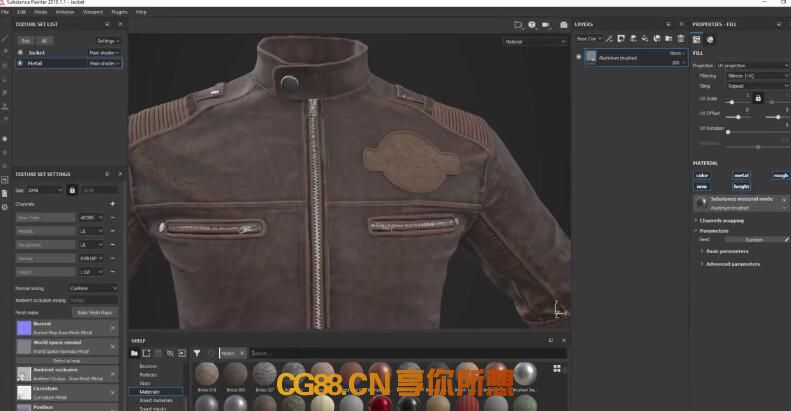791x411 pixels.
Task: Open the Projection dropdown
Action: (x=752, y=66)
